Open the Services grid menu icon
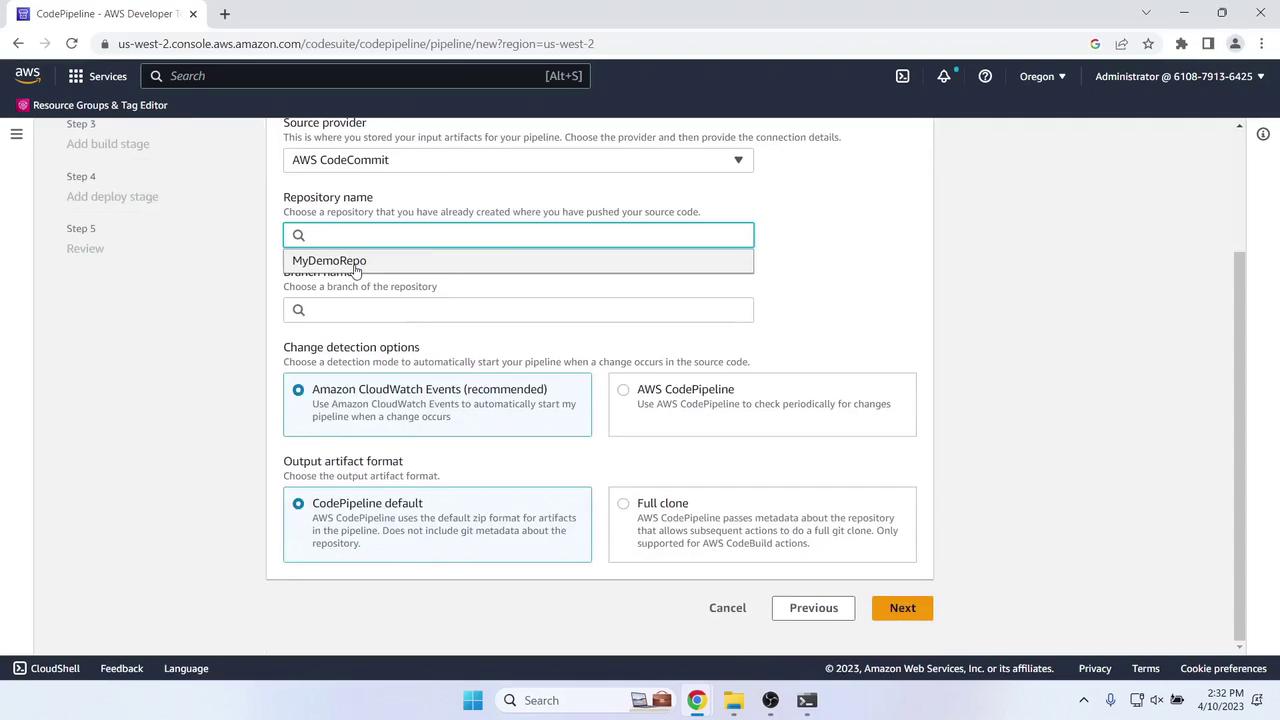The width and height of the screenshot is (1280, 720). click(76, 76)
